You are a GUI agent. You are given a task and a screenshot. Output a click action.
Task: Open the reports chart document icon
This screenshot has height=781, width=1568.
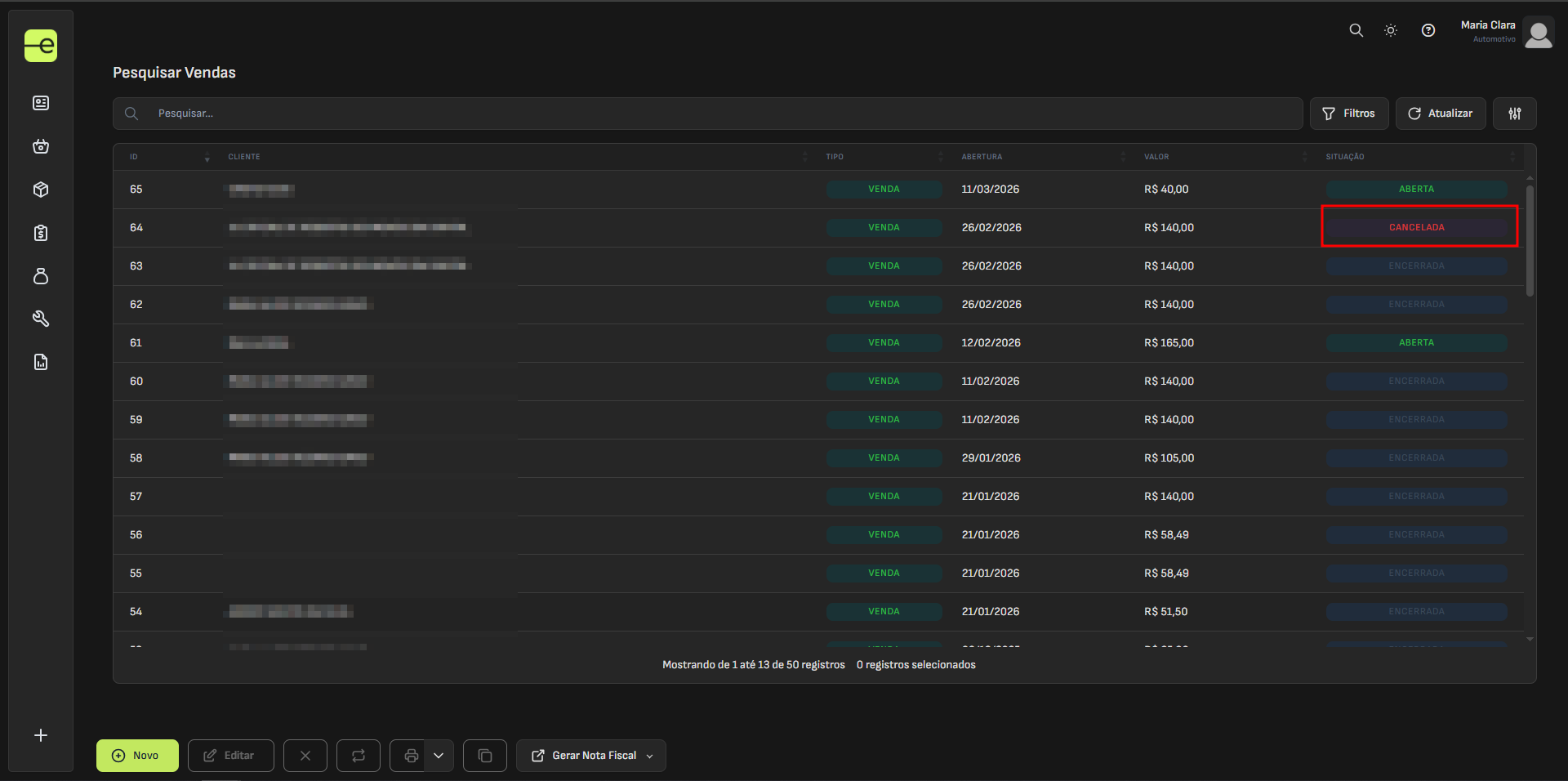pyautogui.click(x=41, y=362)
